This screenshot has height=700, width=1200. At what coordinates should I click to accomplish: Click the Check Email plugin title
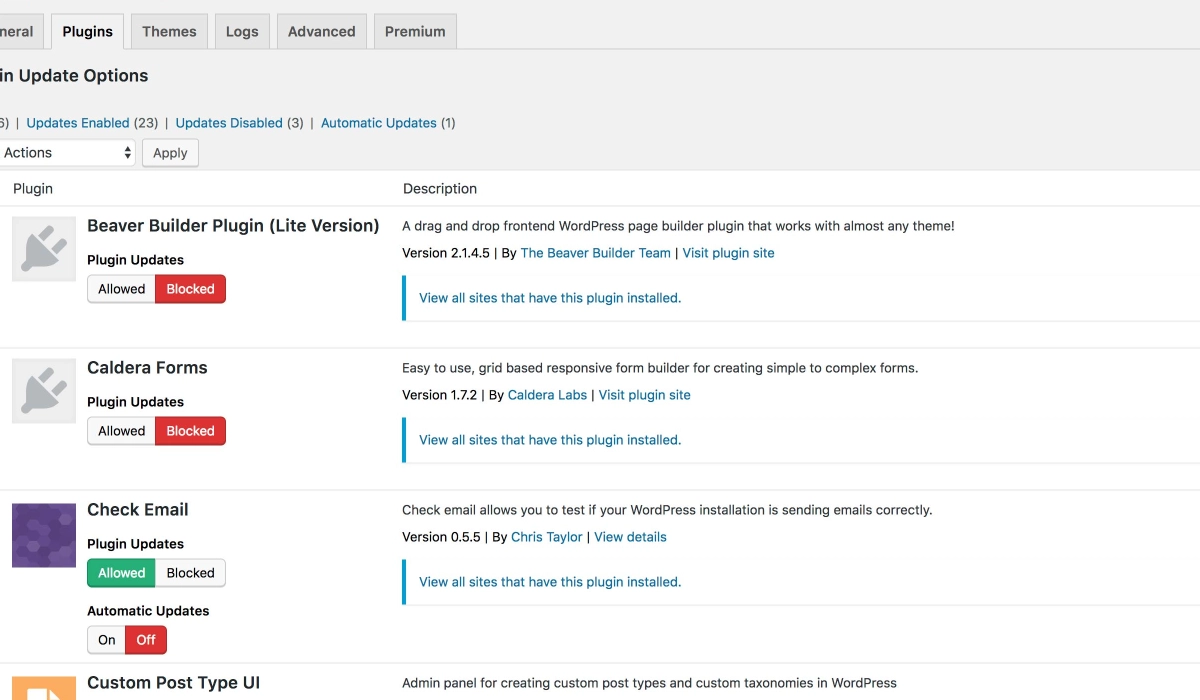point(138,510)
